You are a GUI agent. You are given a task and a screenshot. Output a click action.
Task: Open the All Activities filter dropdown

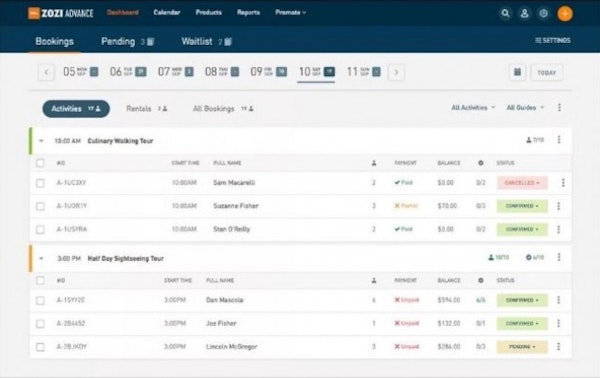click(473, 108)
